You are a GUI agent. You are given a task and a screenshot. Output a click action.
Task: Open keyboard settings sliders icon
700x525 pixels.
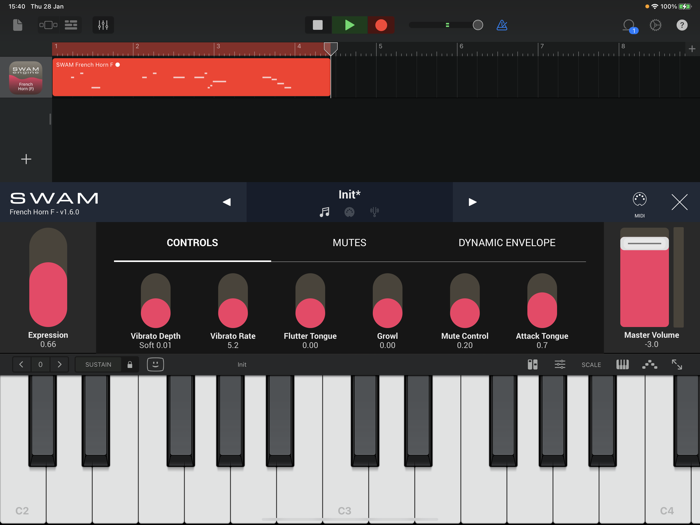point(560,365)
